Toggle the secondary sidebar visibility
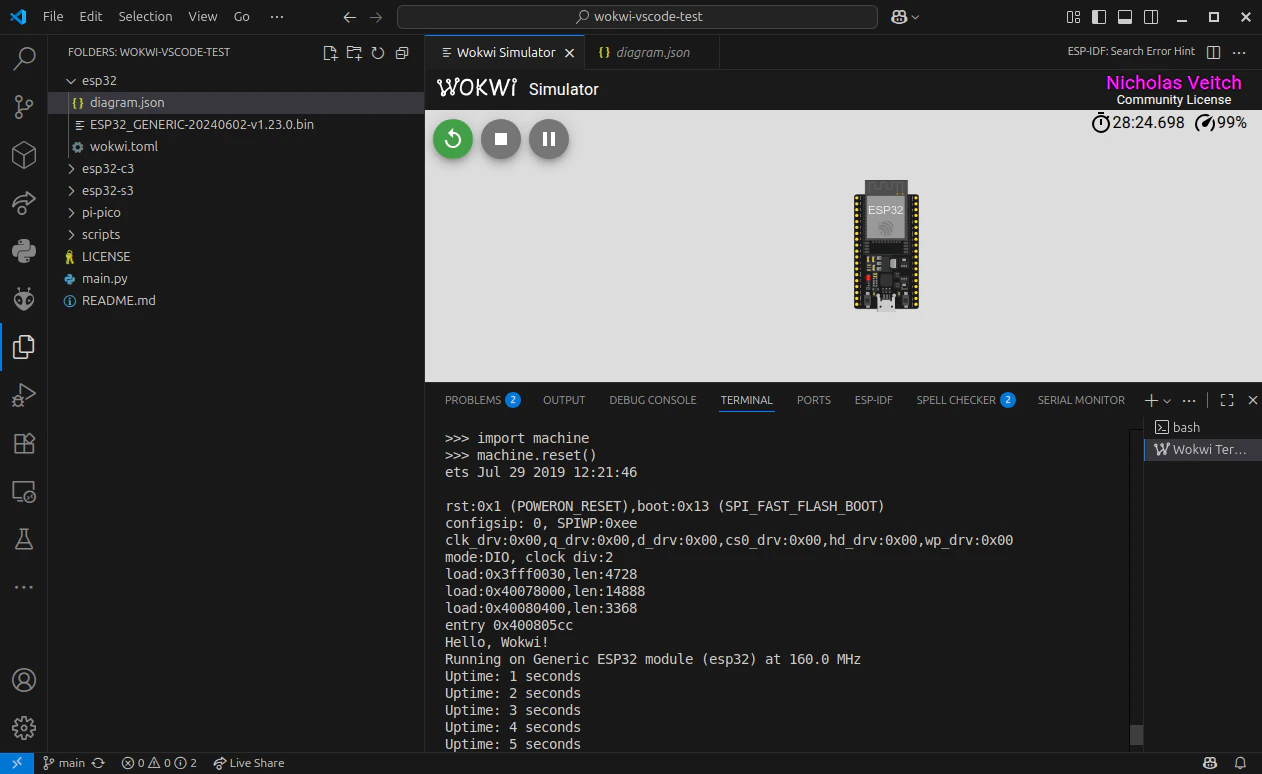The image size is (1262, 774). click(1150, 17)
